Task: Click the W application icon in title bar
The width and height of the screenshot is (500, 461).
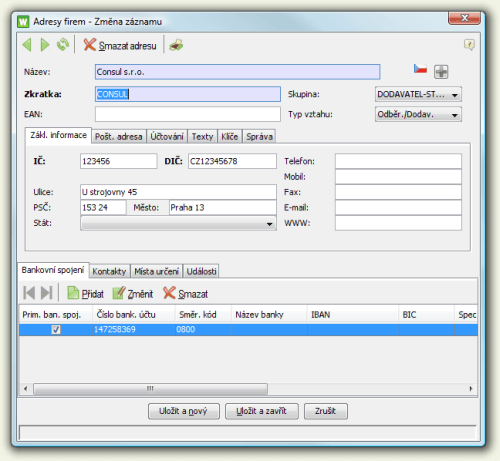Action: coord(23,22)
